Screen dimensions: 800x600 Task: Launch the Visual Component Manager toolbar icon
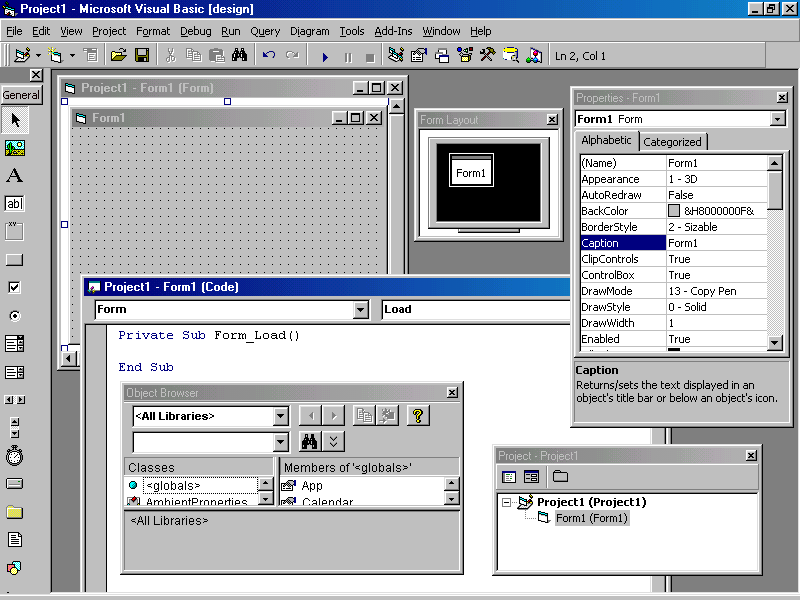pyautogui.click(x=534, y=55)
